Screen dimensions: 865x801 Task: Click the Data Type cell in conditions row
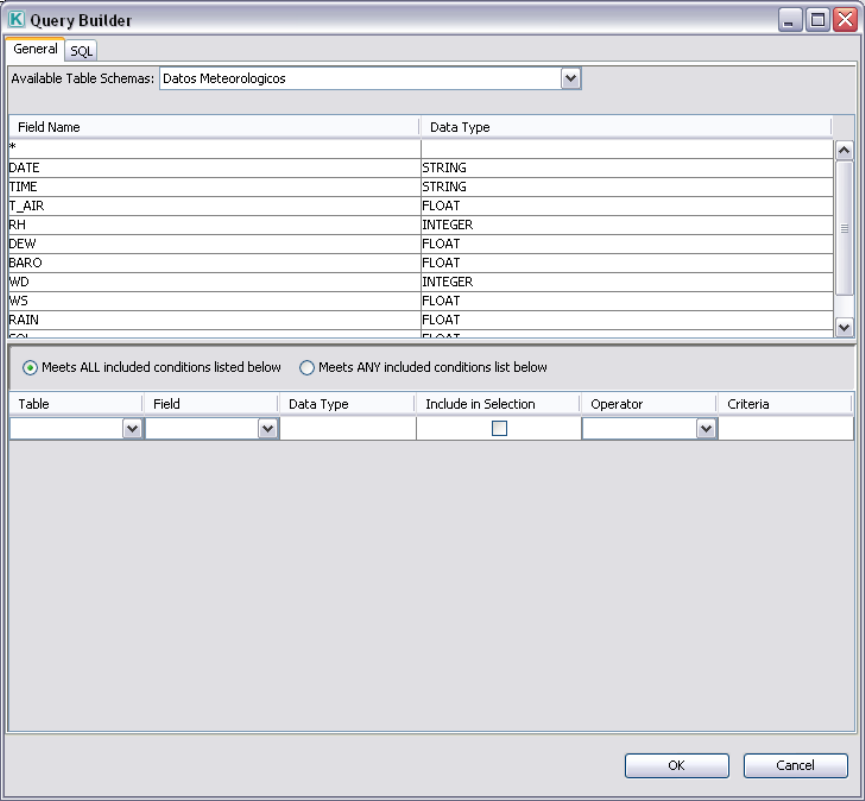(x=348, y=429)
